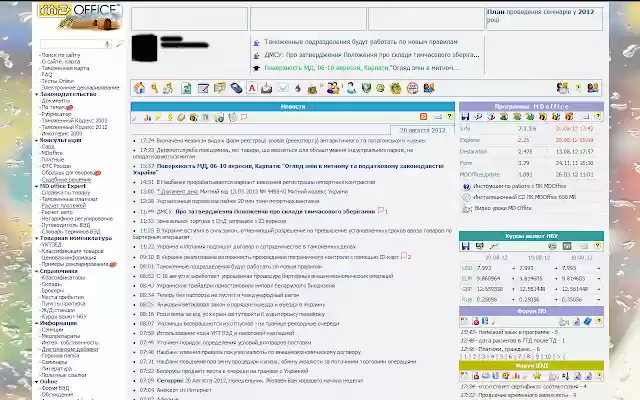Open Таможенная карта sidebar link
Viewport: 640px width, 400px height.
tap(65, 68)
